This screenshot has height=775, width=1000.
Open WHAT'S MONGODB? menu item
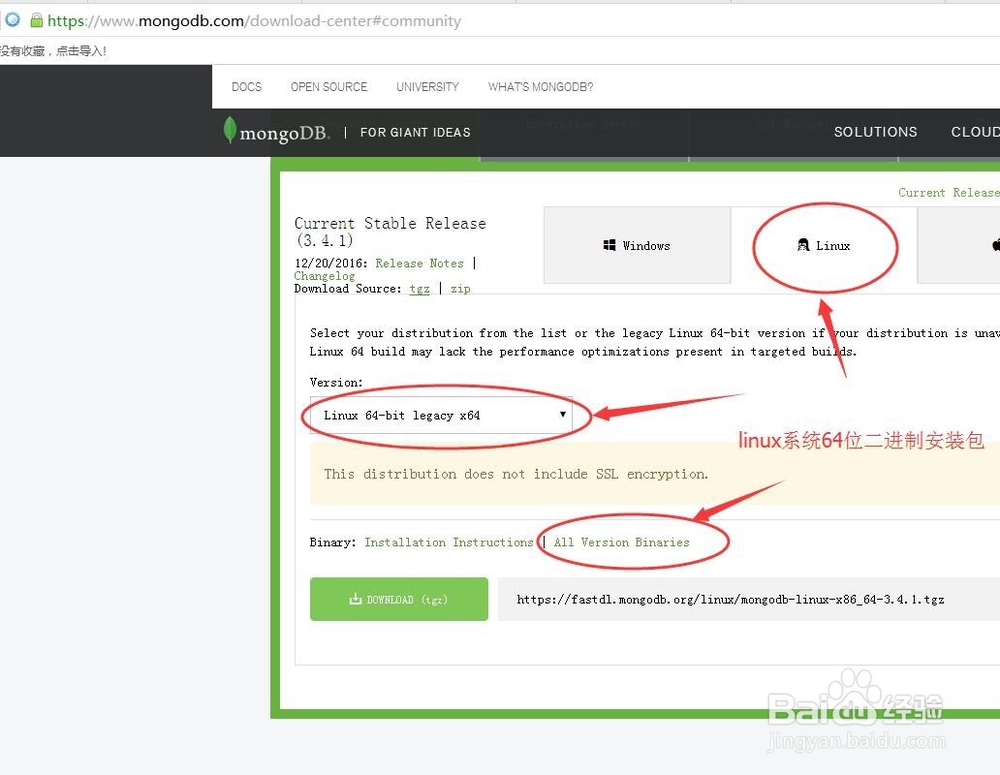tap(540, 87)
